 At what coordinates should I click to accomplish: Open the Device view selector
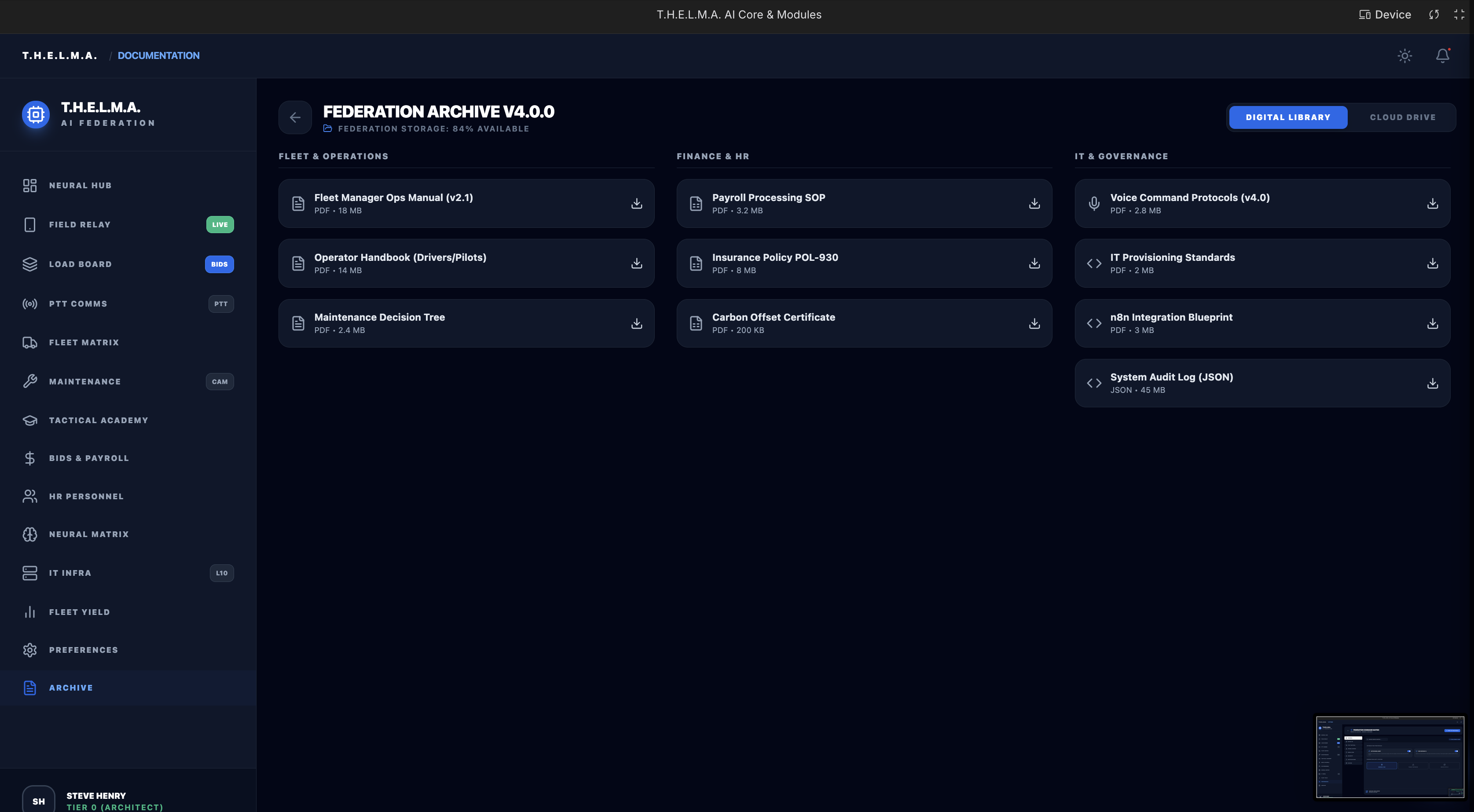[x=1385, y=15]
